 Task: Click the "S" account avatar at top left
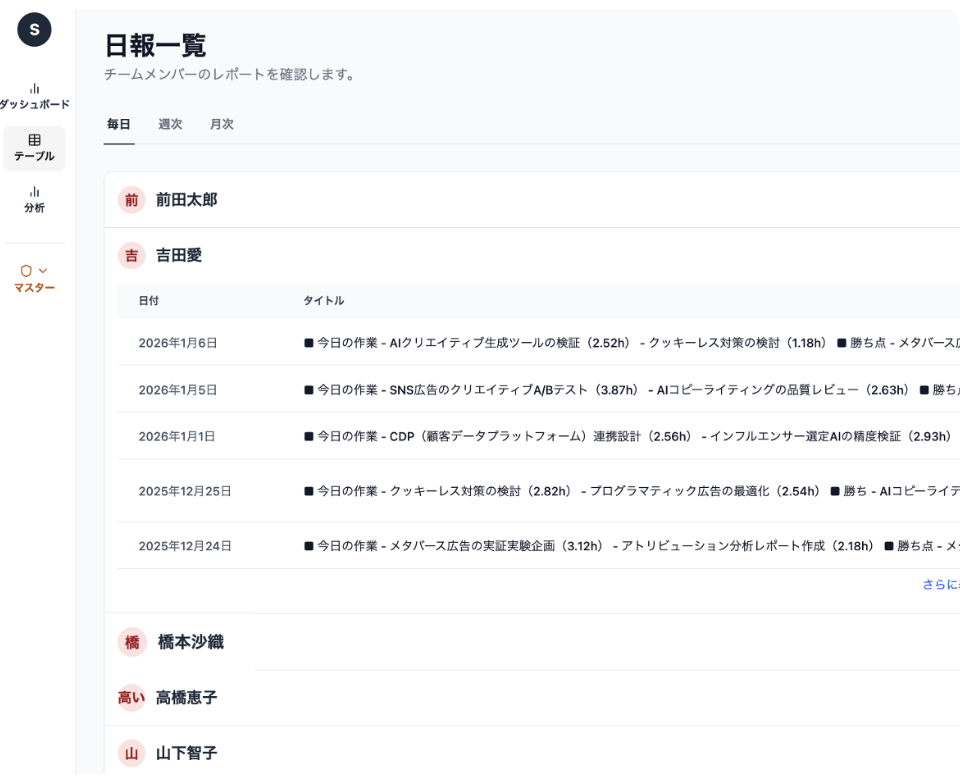tap(35, 30)
